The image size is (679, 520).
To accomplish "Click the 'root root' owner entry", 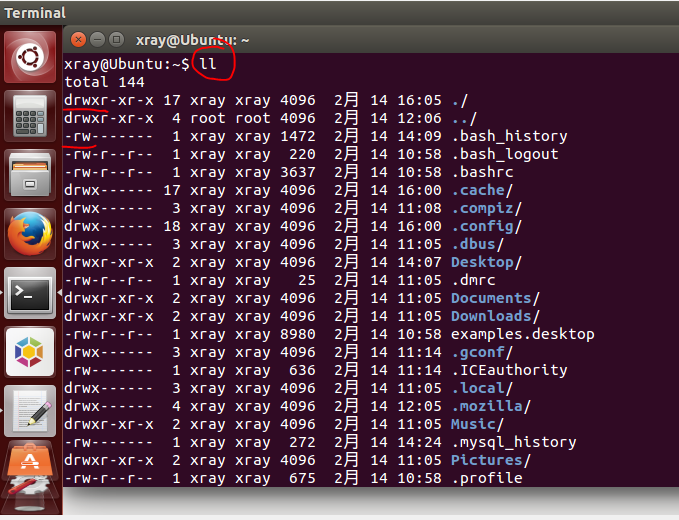I will click(230, 118).
